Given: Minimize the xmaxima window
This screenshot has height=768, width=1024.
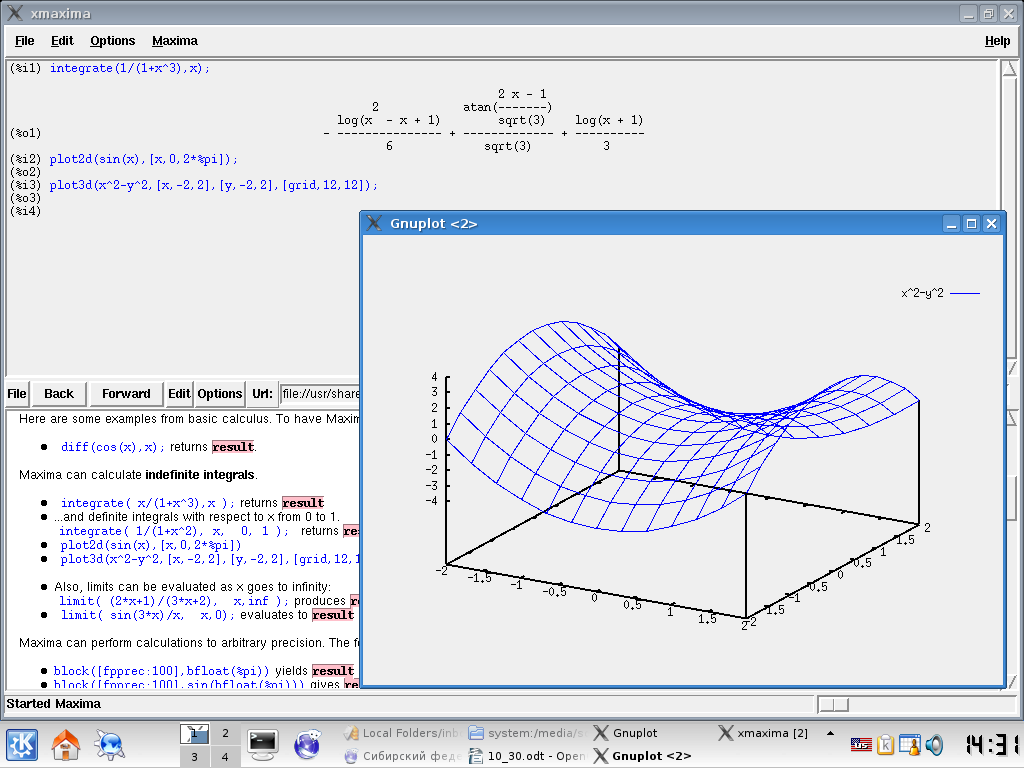Looking at the screenshot, I should (x=968, y=14).
